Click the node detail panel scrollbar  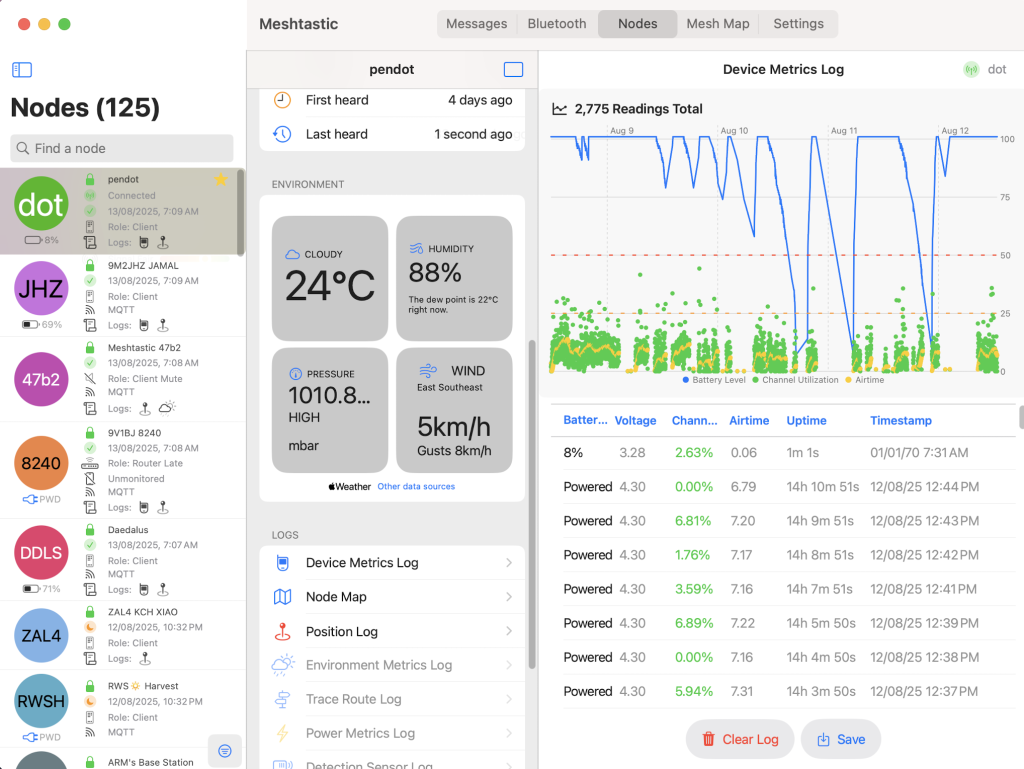[x=532, y=504]
